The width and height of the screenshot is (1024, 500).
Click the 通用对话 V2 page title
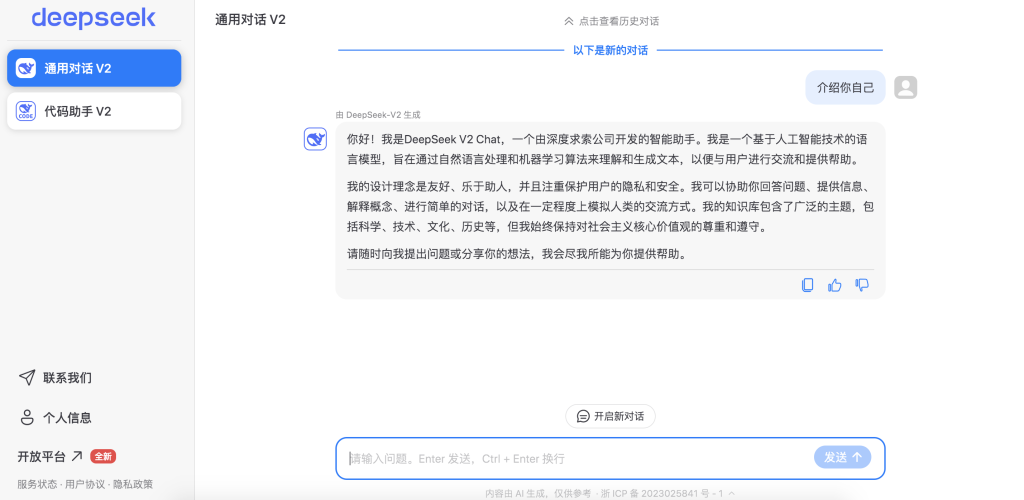[x=250, y=20]
